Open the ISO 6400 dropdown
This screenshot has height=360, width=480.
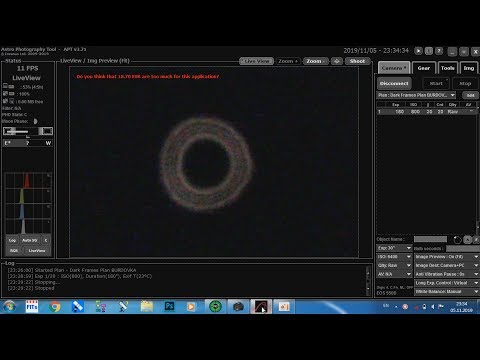(x=394, y=257)
